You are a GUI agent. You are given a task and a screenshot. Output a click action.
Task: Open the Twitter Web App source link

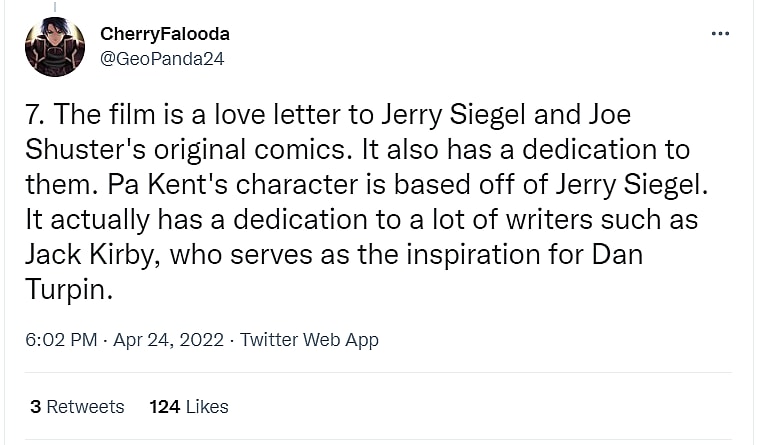coord(309,340)
